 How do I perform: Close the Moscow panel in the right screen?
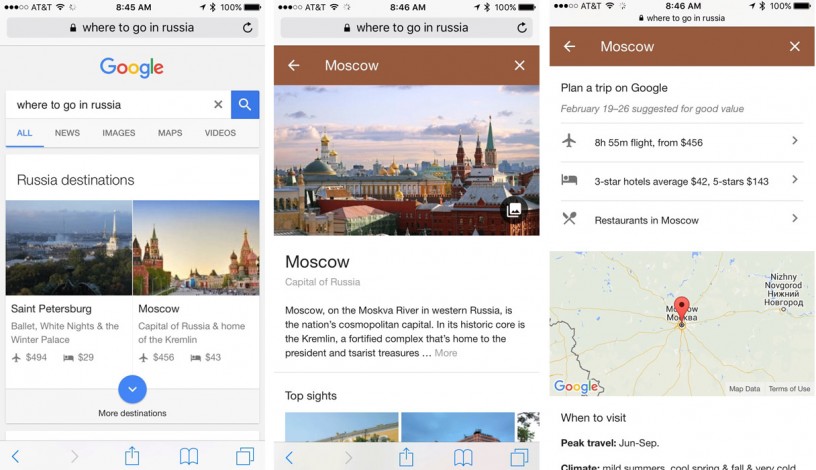coord(795,46)
